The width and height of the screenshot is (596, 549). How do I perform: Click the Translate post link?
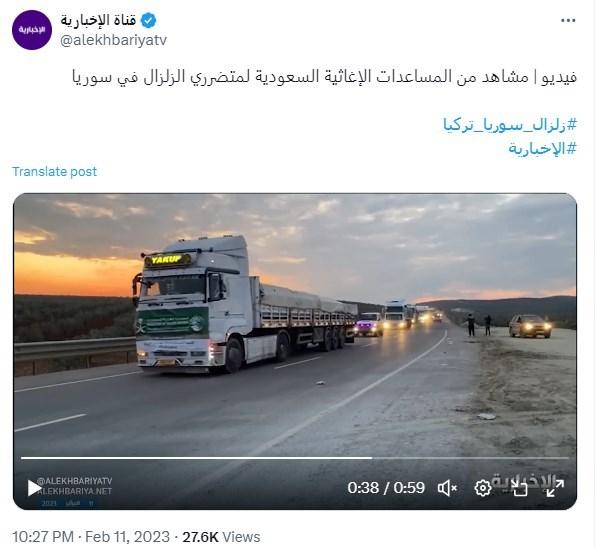point(54,171)
